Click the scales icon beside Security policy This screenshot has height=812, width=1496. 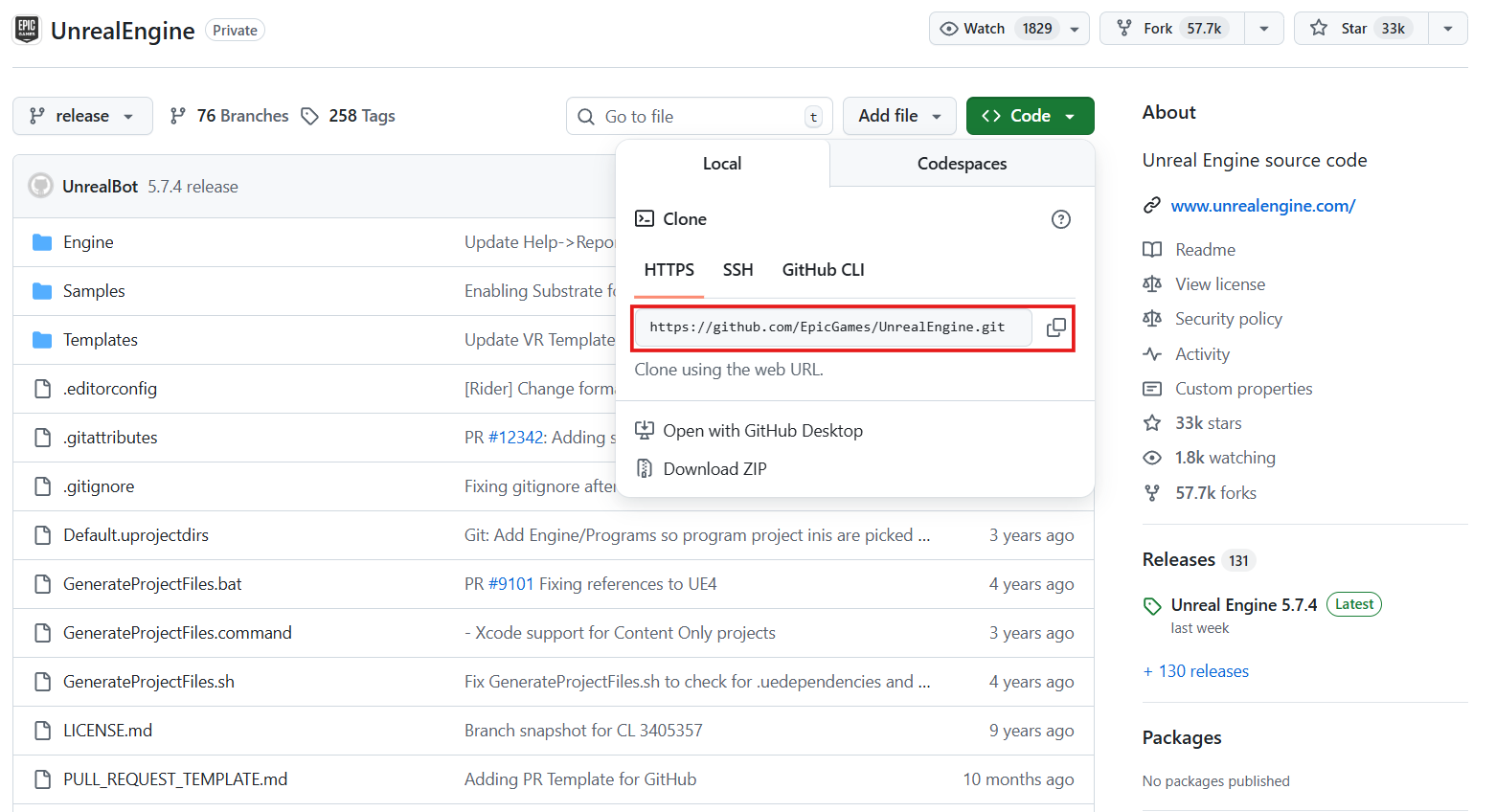pos(1152,319)
